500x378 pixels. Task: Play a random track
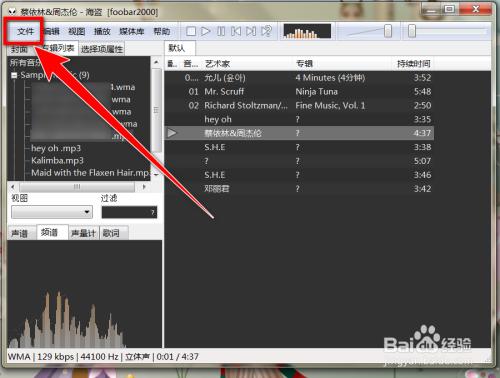266,31
